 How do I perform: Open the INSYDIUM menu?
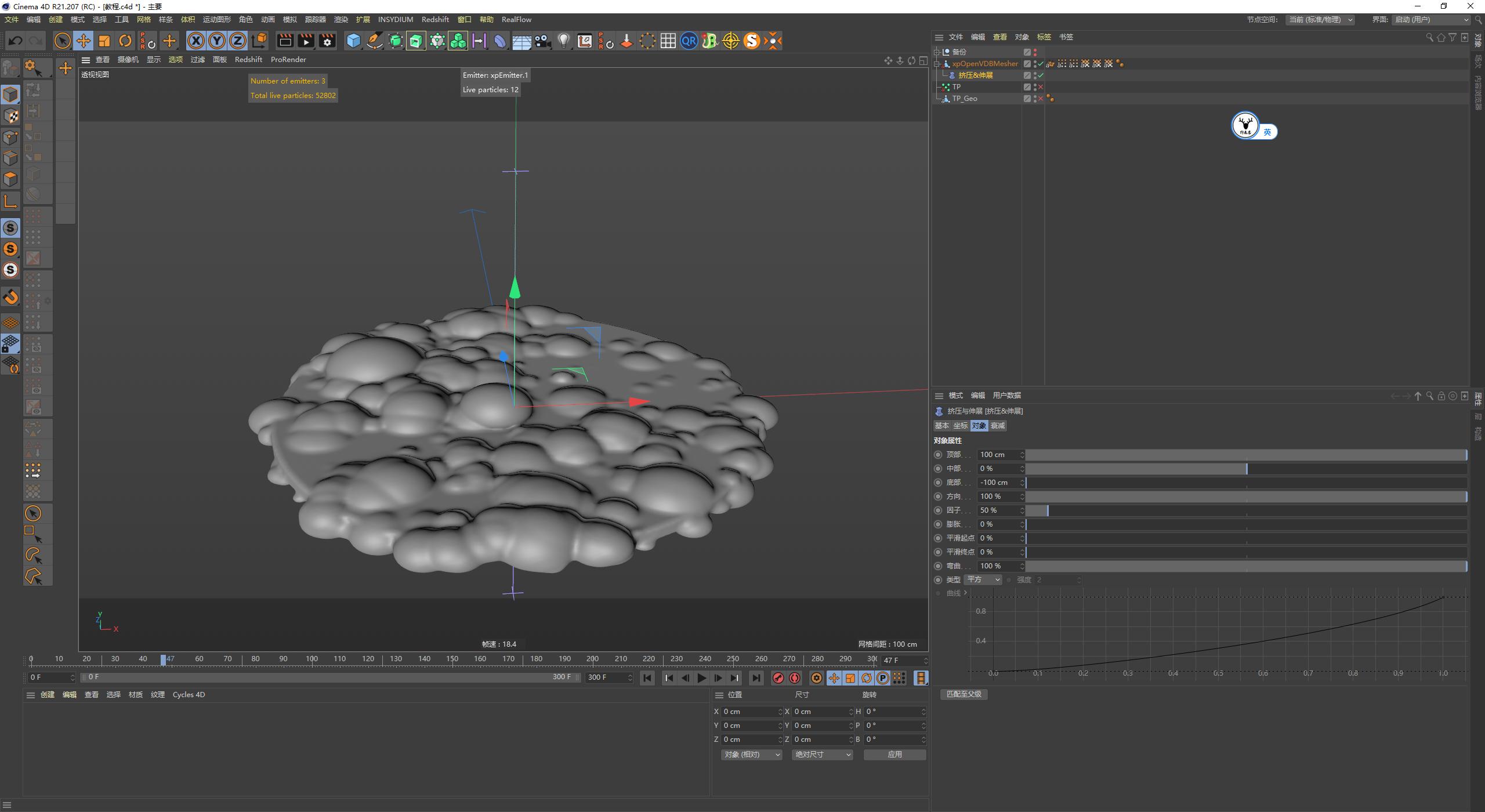(395, 19)
